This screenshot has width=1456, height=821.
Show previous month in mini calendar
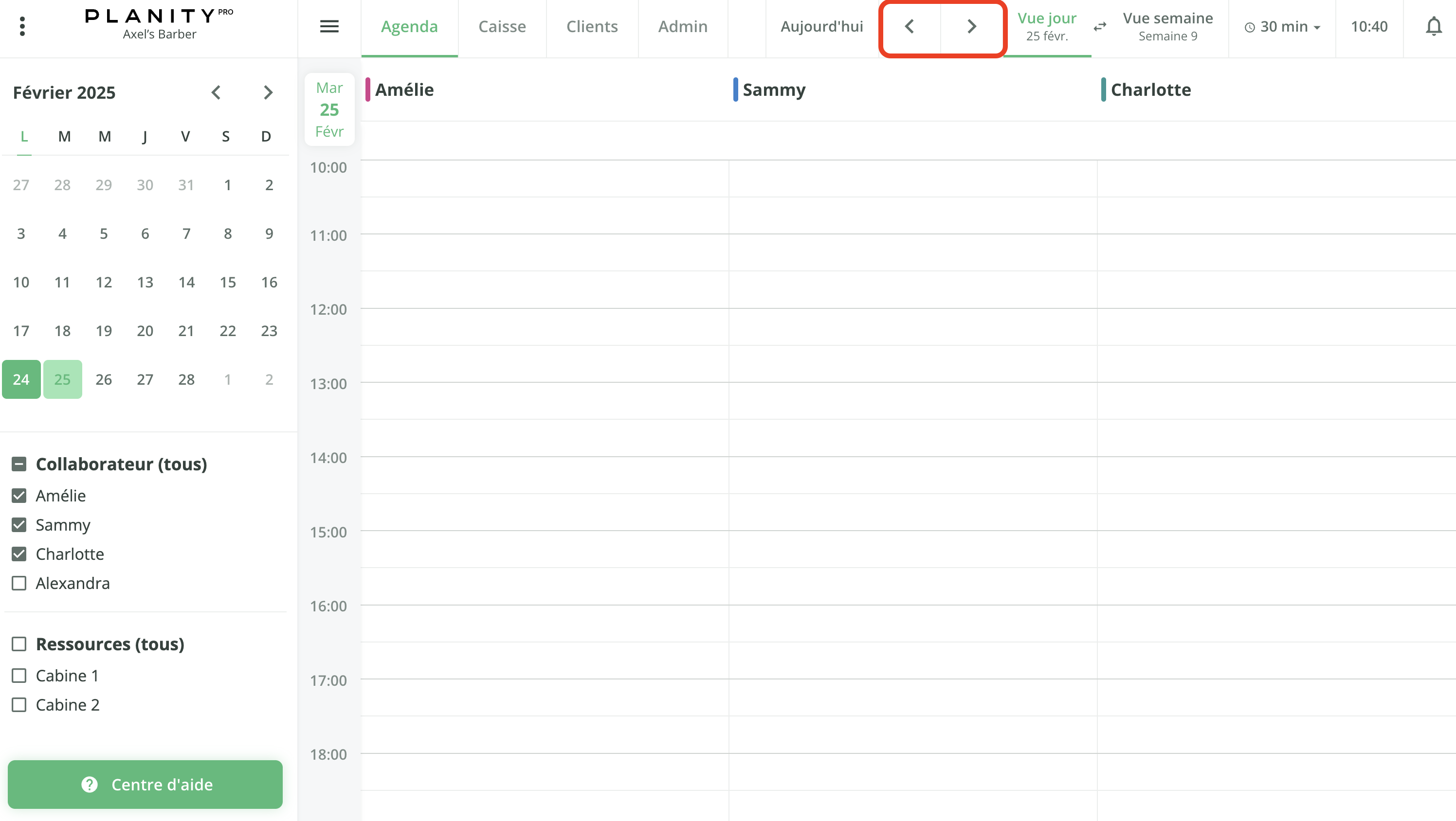tap(216, 92)
